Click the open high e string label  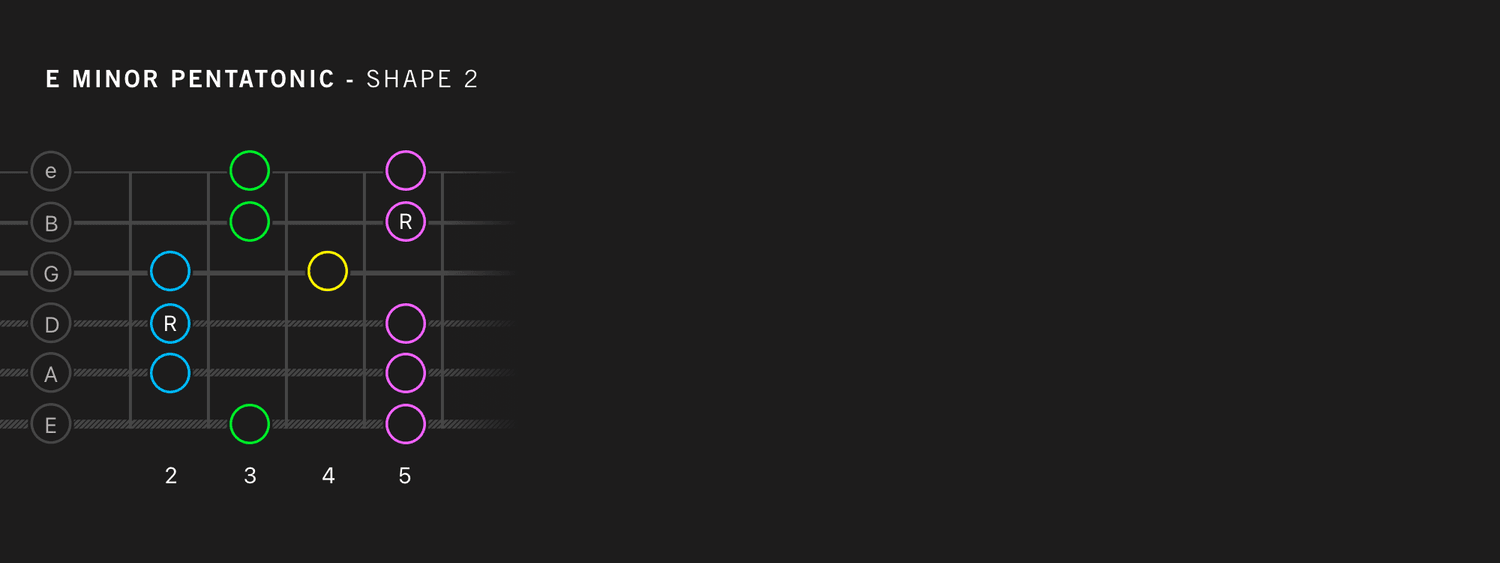point(51,171)
